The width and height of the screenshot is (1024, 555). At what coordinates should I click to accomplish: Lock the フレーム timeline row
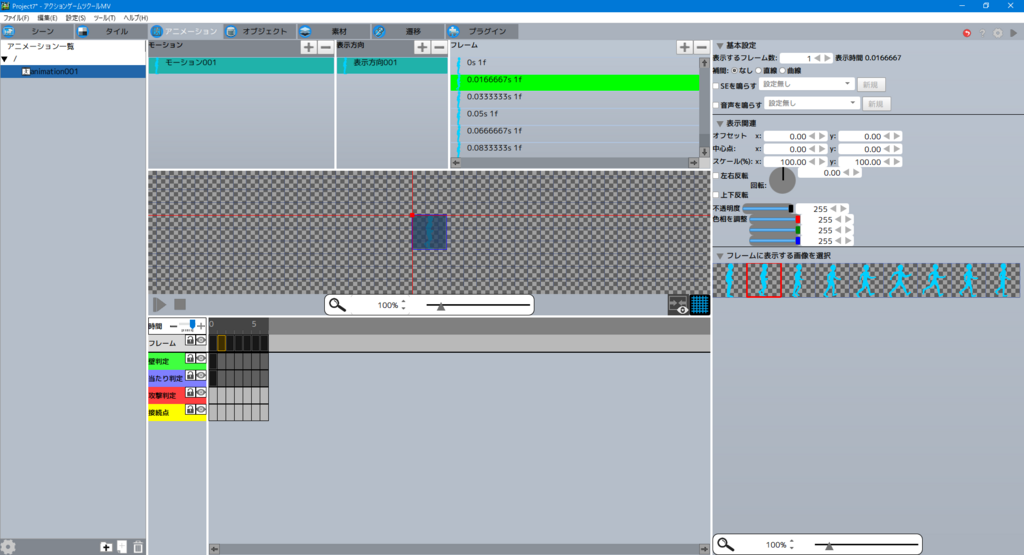[190, 340]
